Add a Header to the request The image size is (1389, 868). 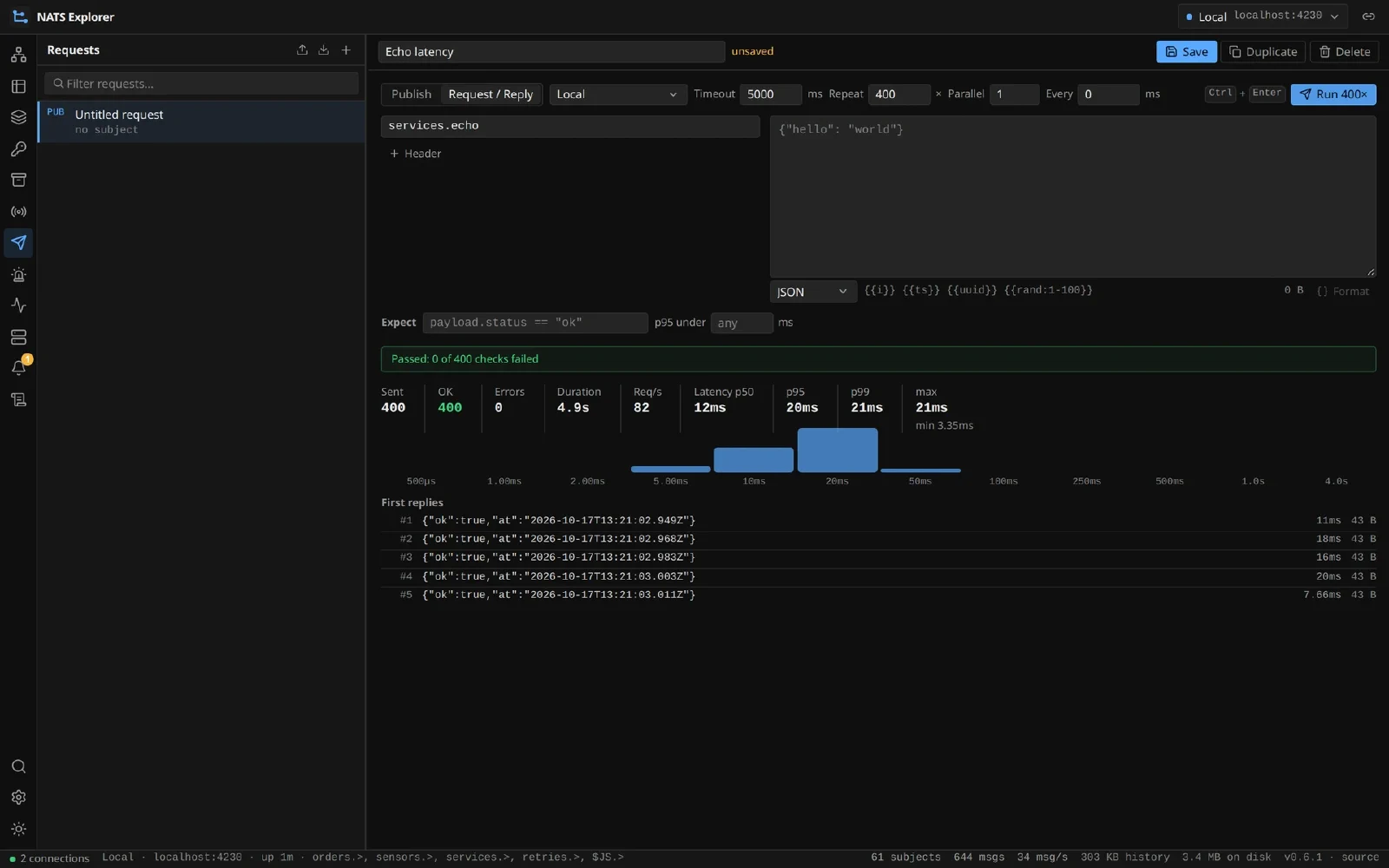pyautogui.click(x=416, y=154)
